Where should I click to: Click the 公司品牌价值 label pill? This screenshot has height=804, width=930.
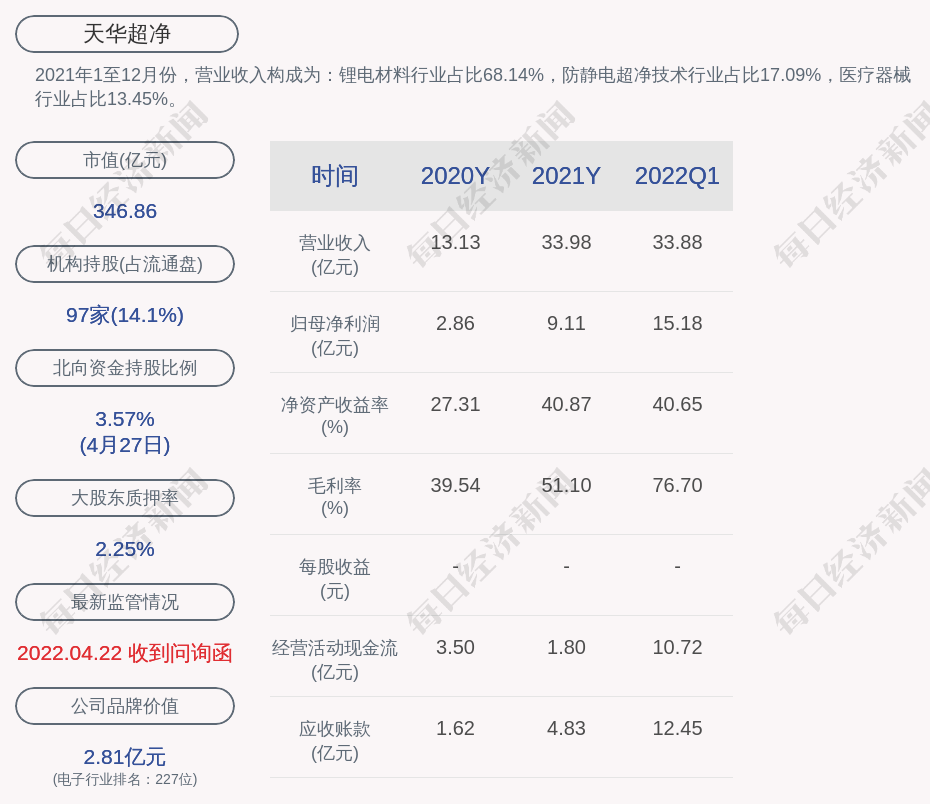pos(125,706)
